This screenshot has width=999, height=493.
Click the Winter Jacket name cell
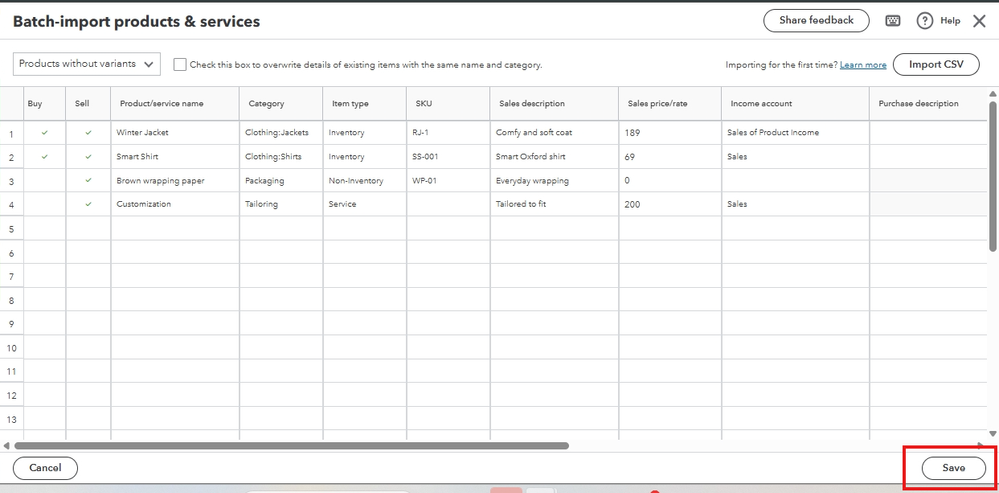(x=175, y=132)
